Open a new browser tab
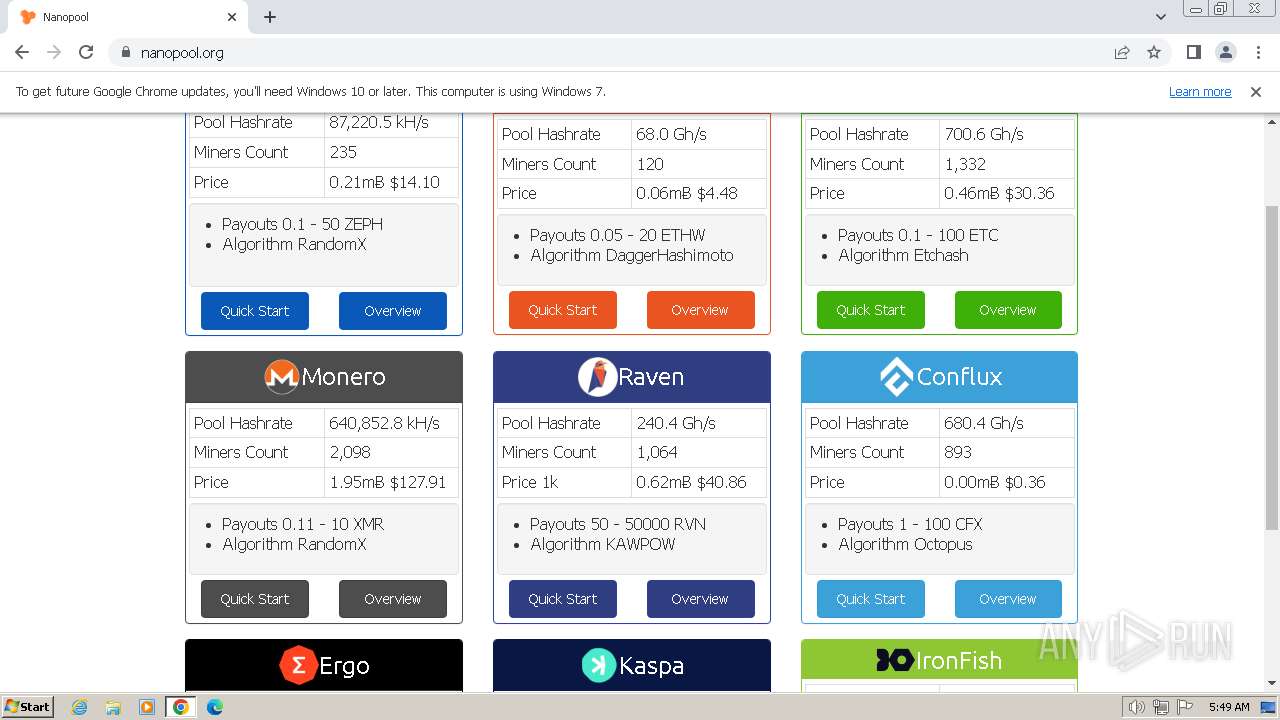 point(270,17)
